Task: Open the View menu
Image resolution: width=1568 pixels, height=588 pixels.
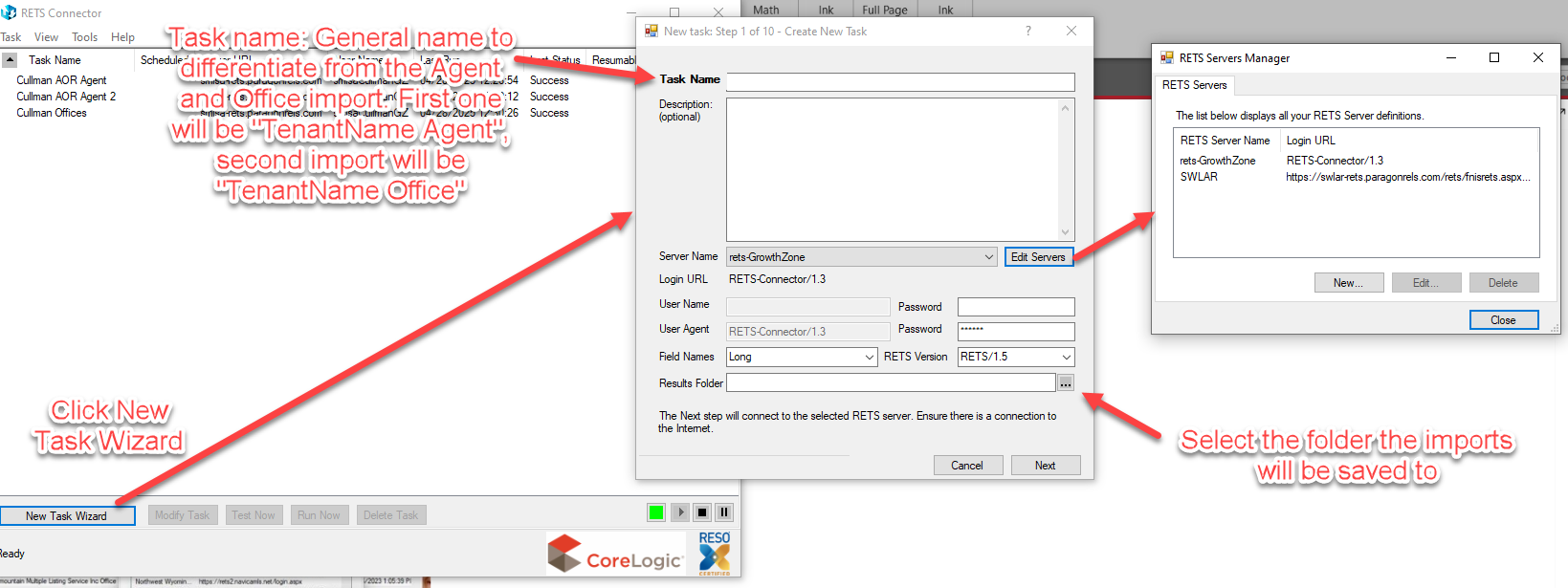Action: click(46, 37)
